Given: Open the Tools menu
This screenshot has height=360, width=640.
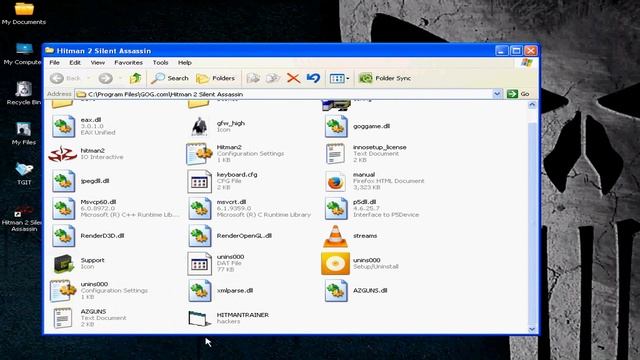Looking at the screenshot, I should coord(160,62).
